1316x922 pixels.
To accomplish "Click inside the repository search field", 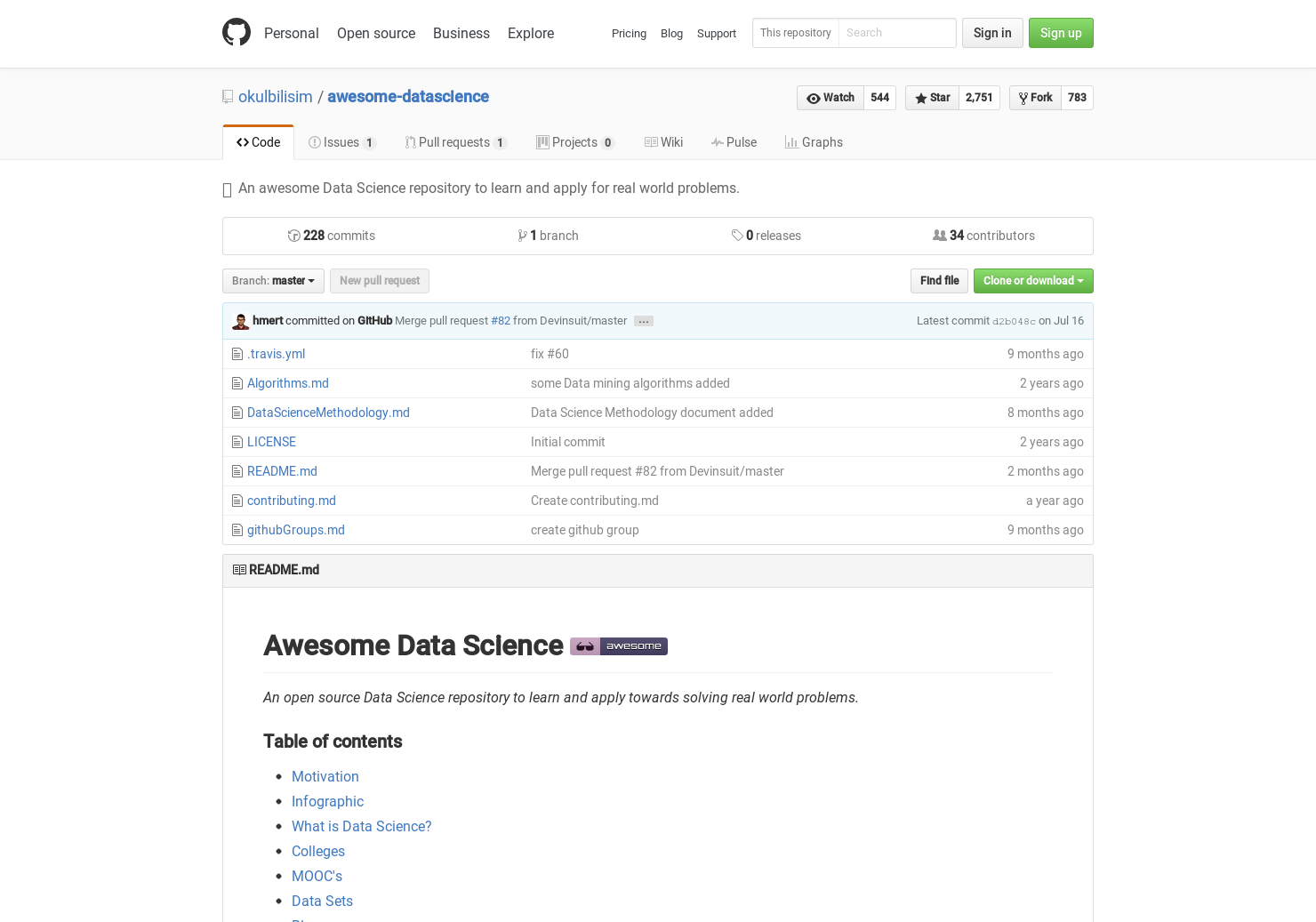I will [x=897, y=33].
